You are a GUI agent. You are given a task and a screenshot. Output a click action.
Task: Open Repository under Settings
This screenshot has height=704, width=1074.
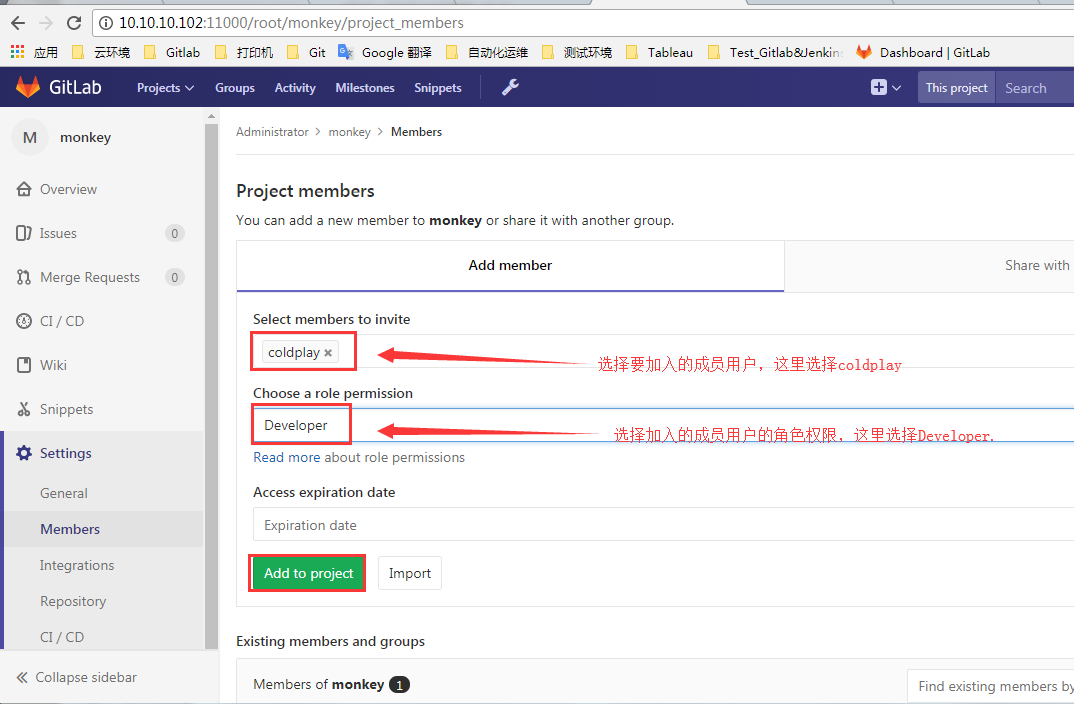pos(73,601)
